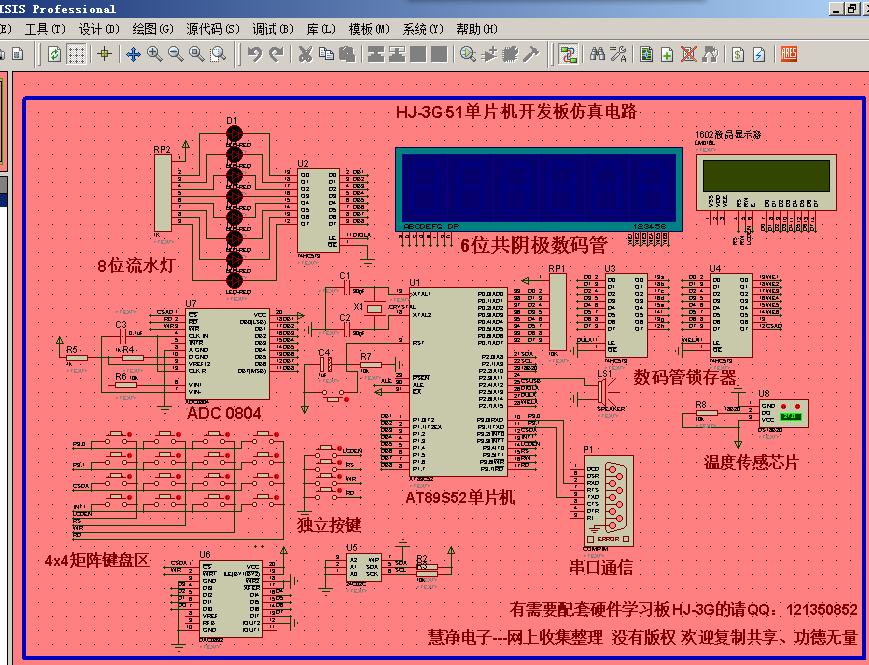Open the 设计(D) menu
The image size is (869, 665).
click(99, 29)
